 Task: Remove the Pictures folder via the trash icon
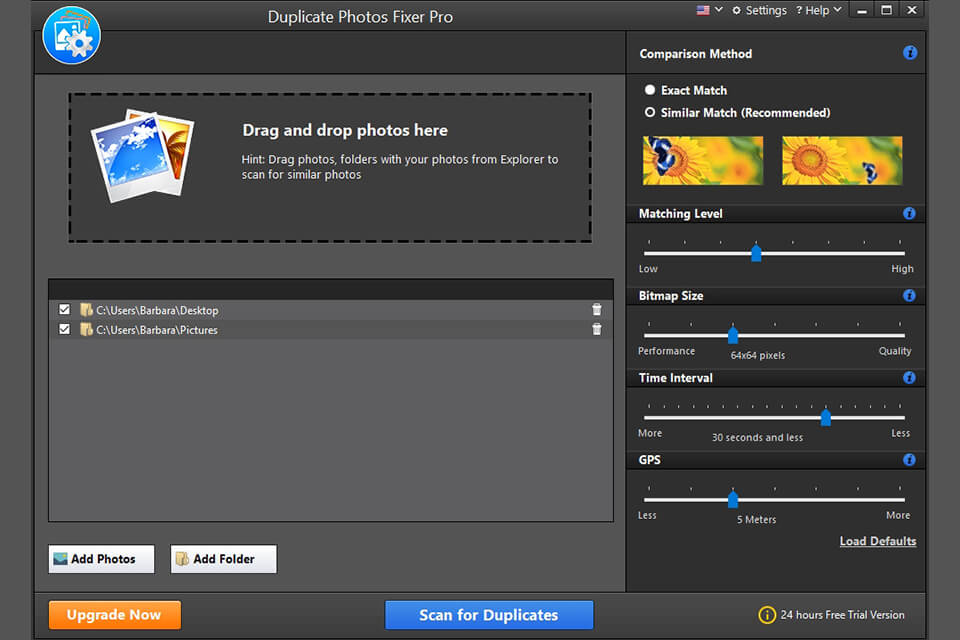pos(597,329)
